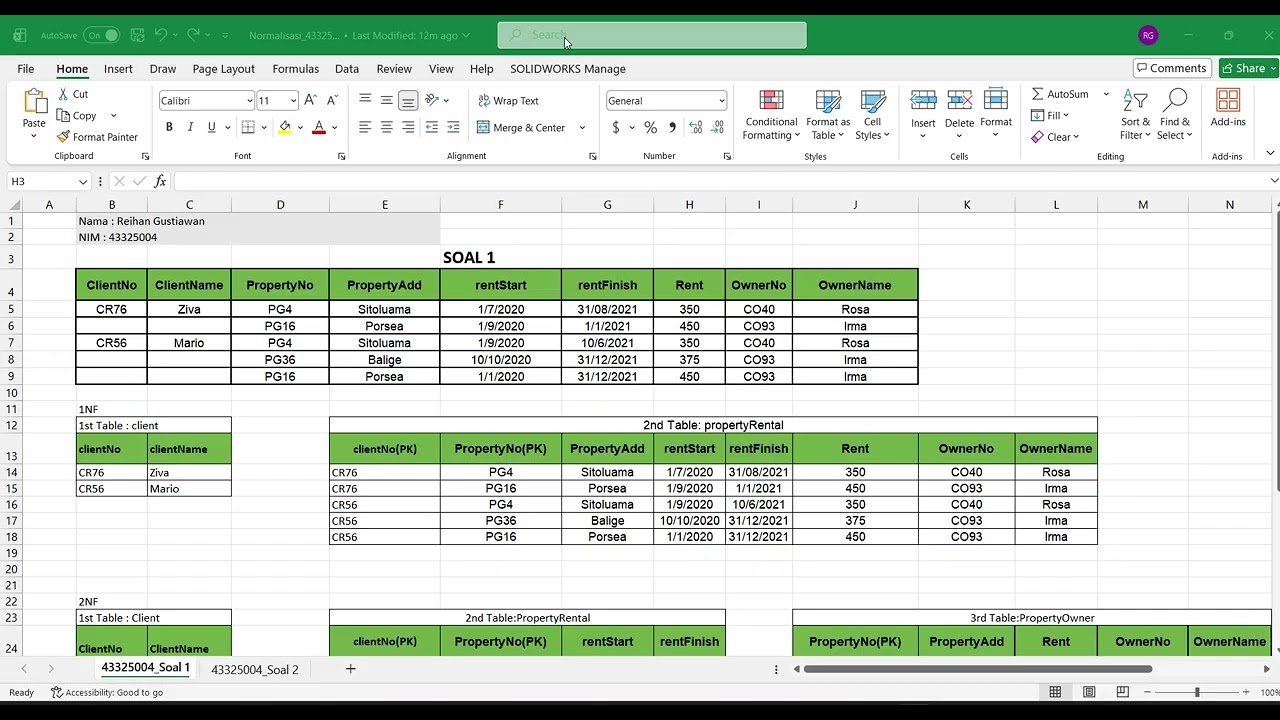The height and width of the screenshot is (720, 1280).
Task: Open the number format dropdown
Action: coord(721,100)
